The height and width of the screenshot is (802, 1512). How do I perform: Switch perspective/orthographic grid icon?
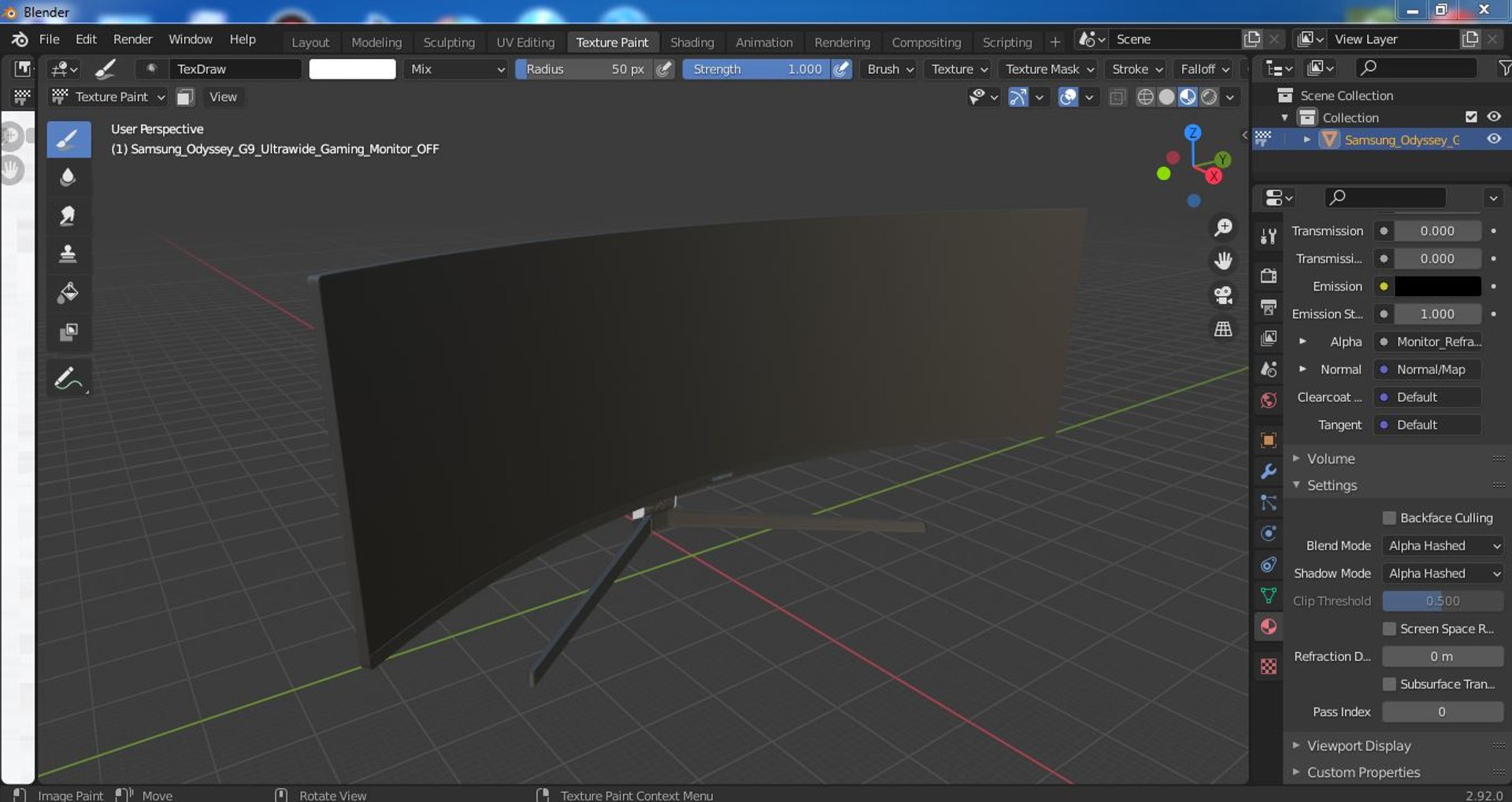click(x=1223, y=329)
